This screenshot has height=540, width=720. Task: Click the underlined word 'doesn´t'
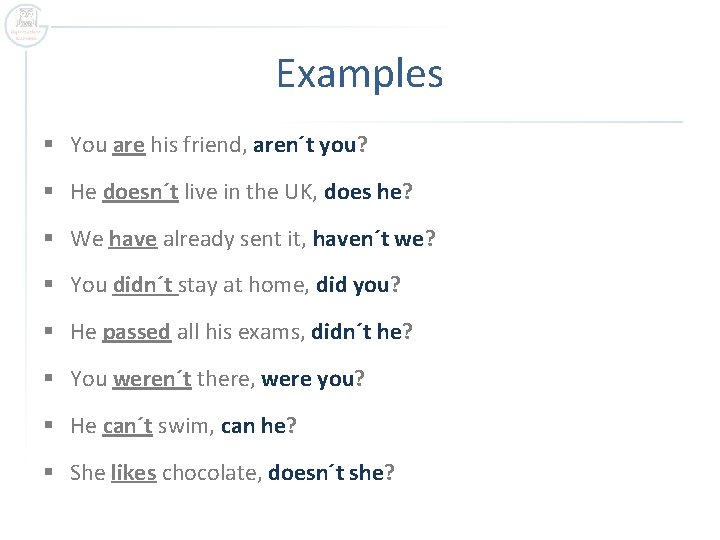click(x=141, y=192)
